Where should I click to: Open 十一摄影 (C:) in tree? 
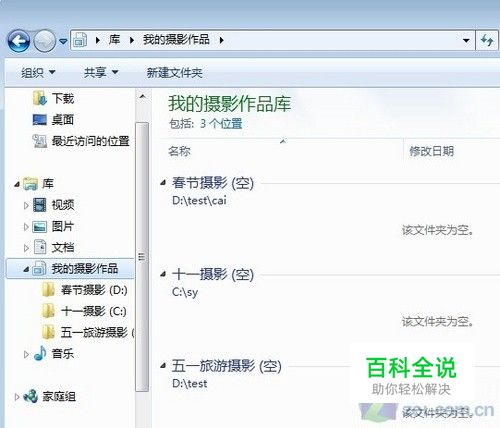coord(94,311)
